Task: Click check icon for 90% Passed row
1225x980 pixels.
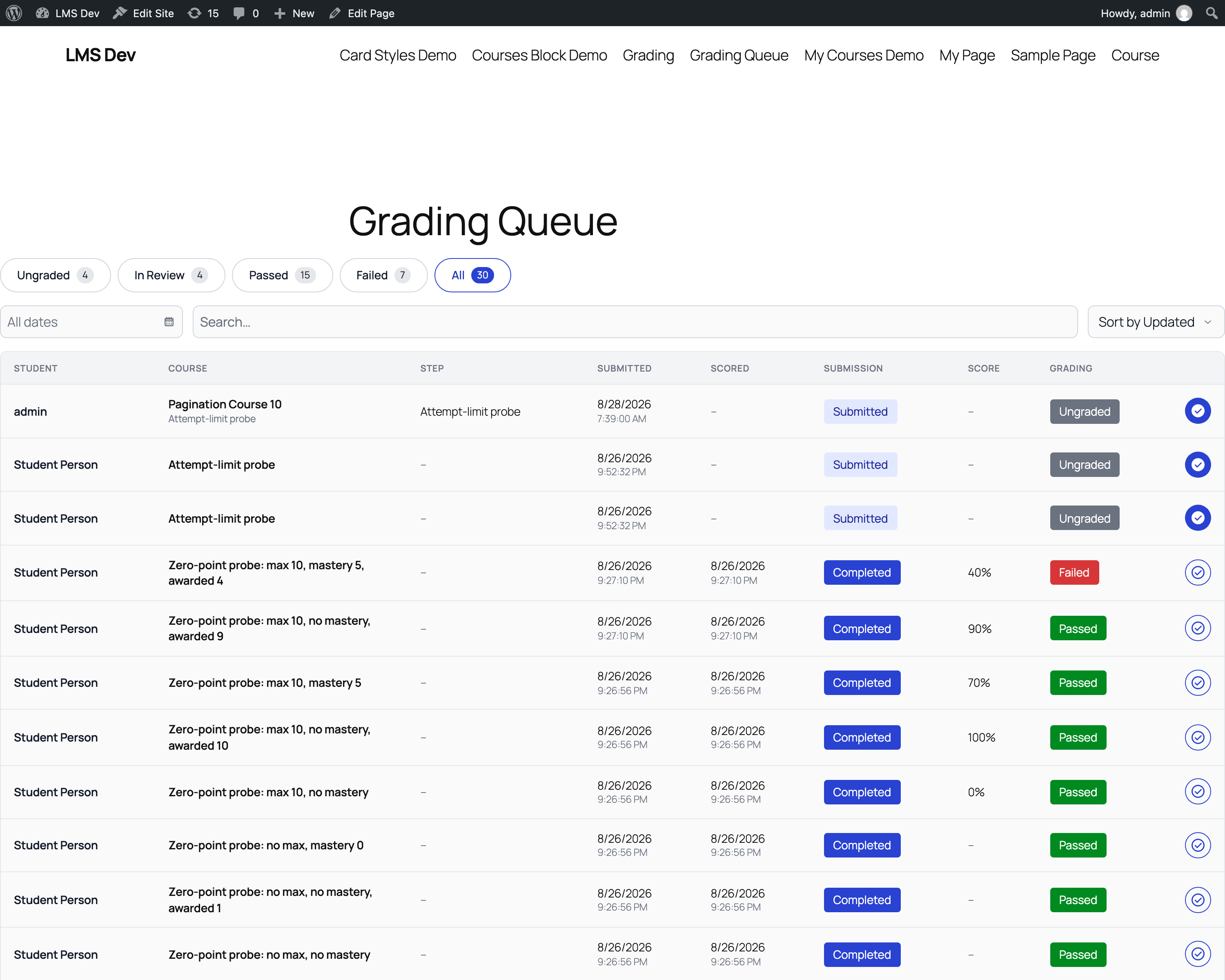Action: pos(1198,628)
